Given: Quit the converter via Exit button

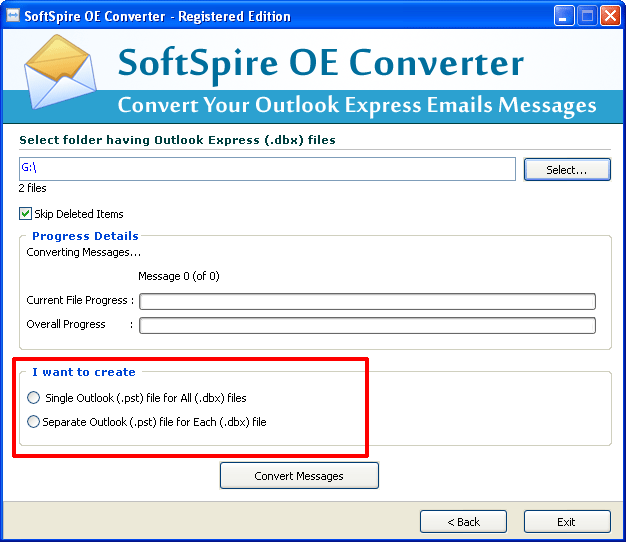Looking at the screenshot, I should pos(567,522).
